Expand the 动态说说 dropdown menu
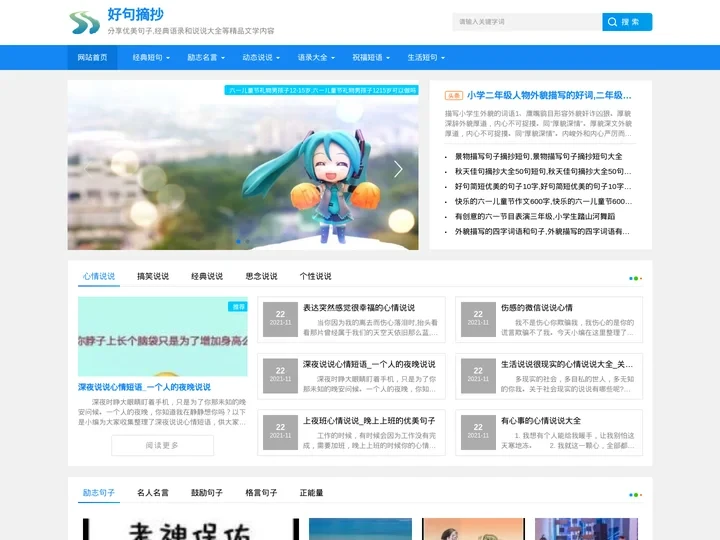The width and height of the screenshot is (720, 540). pos(261,57)
